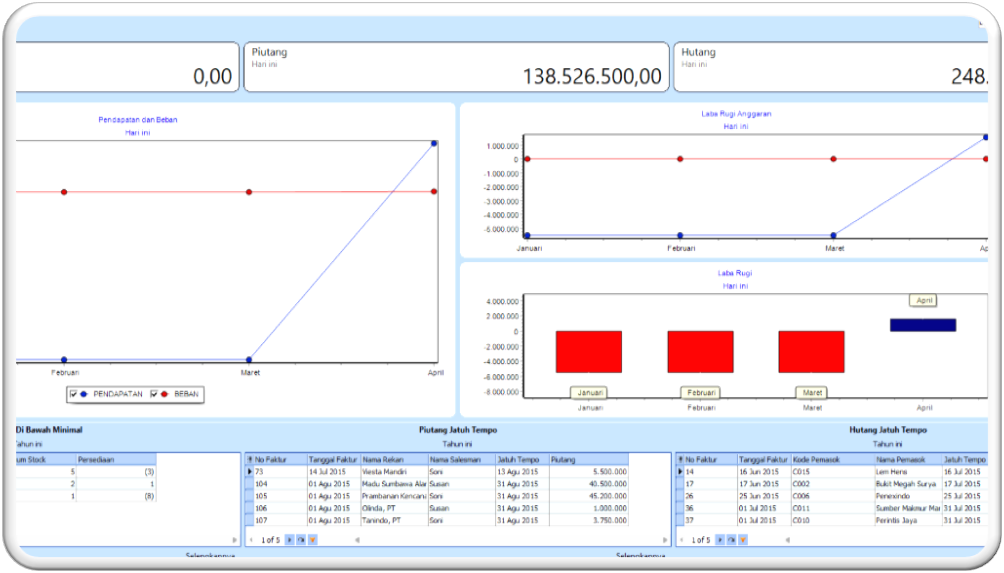Click the 'Penexindo' supplier cell
This screenshot has height=573, width=1004.
tap(907, 496)
